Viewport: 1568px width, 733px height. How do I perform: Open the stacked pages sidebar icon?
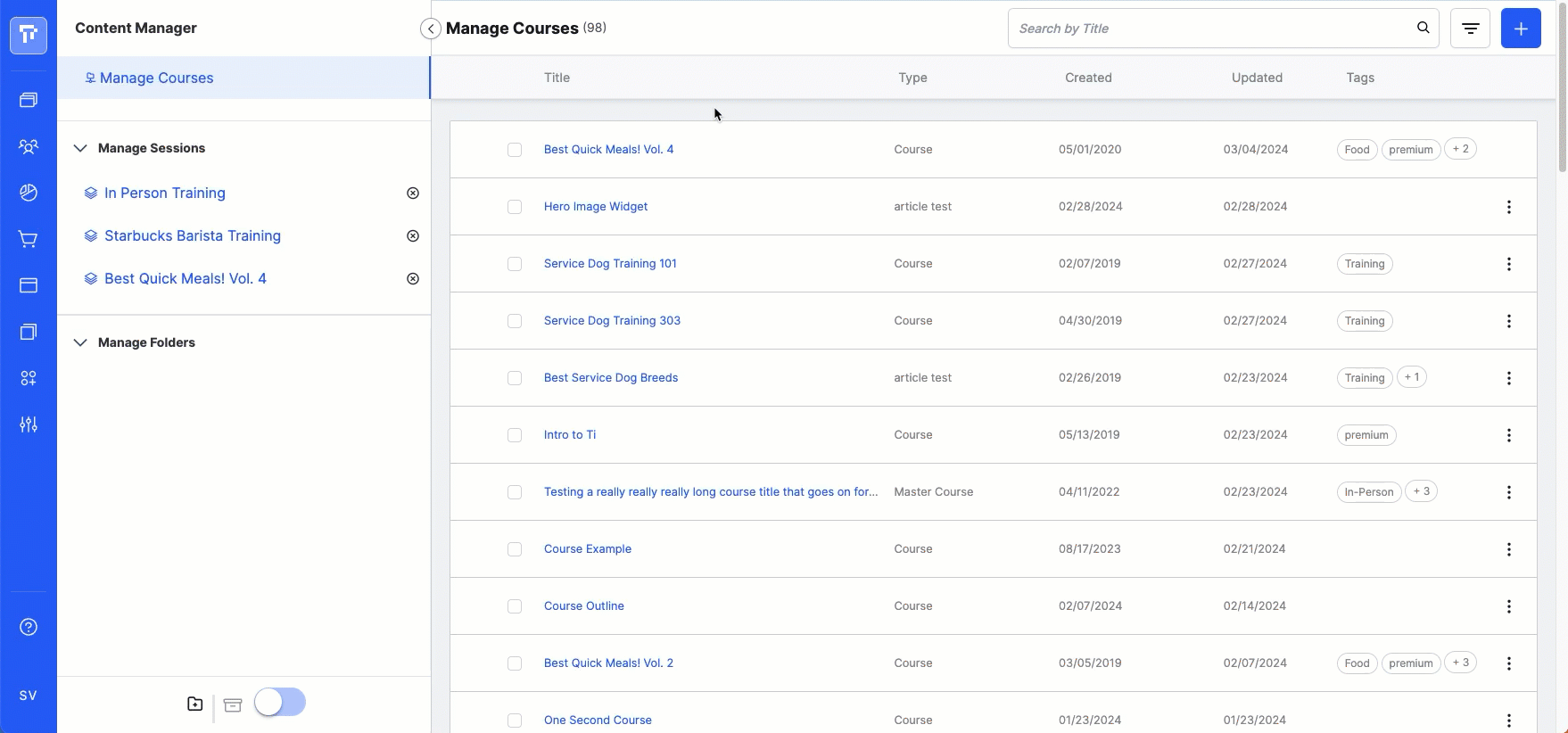click(x=29, y=332)
